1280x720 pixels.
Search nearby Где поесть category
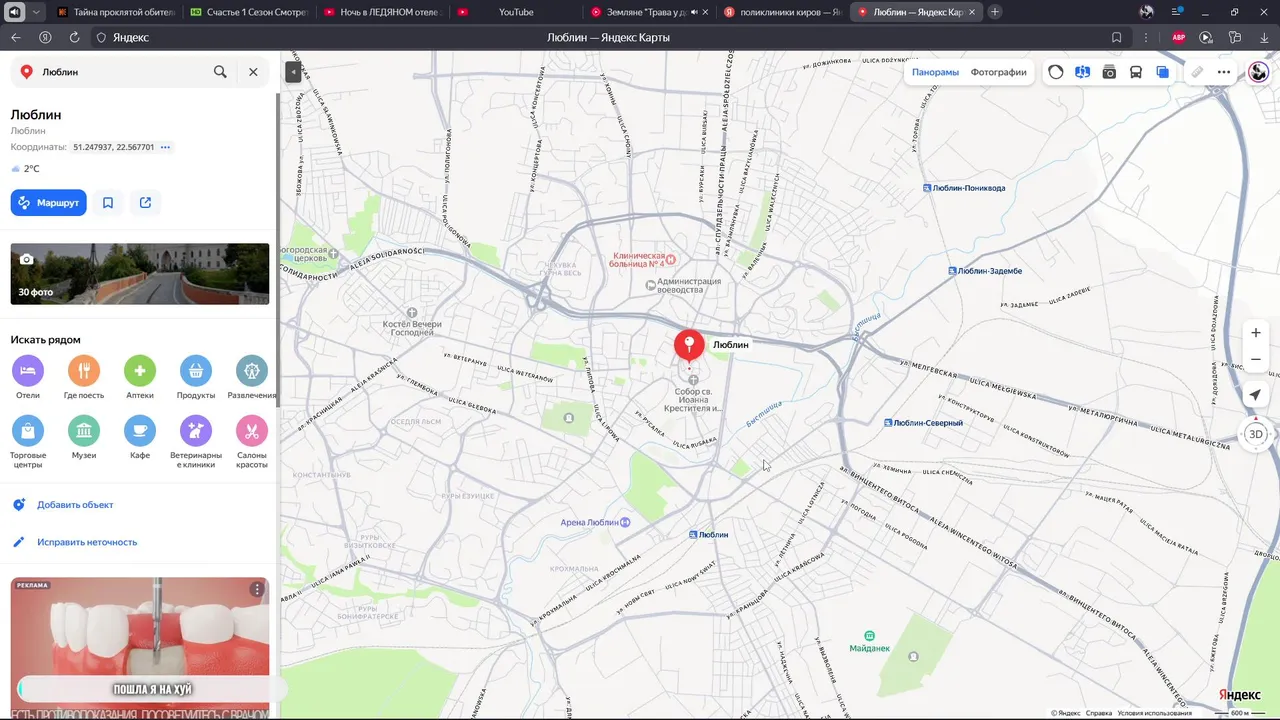84,377
